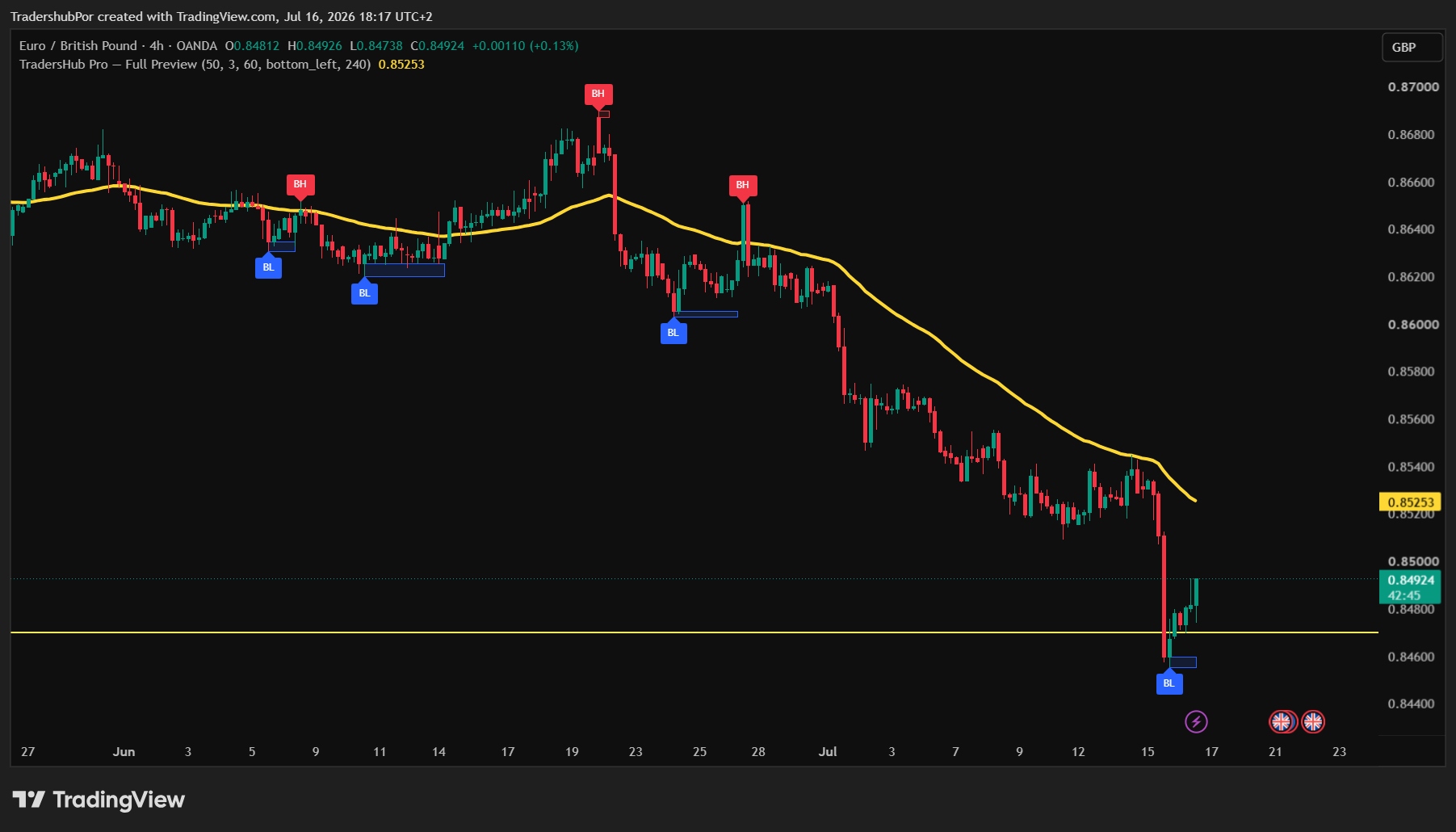This screenshot has height=832, width=1456.
Task: Click the 0.84600 price axis label
Action: click(1412, 657)
